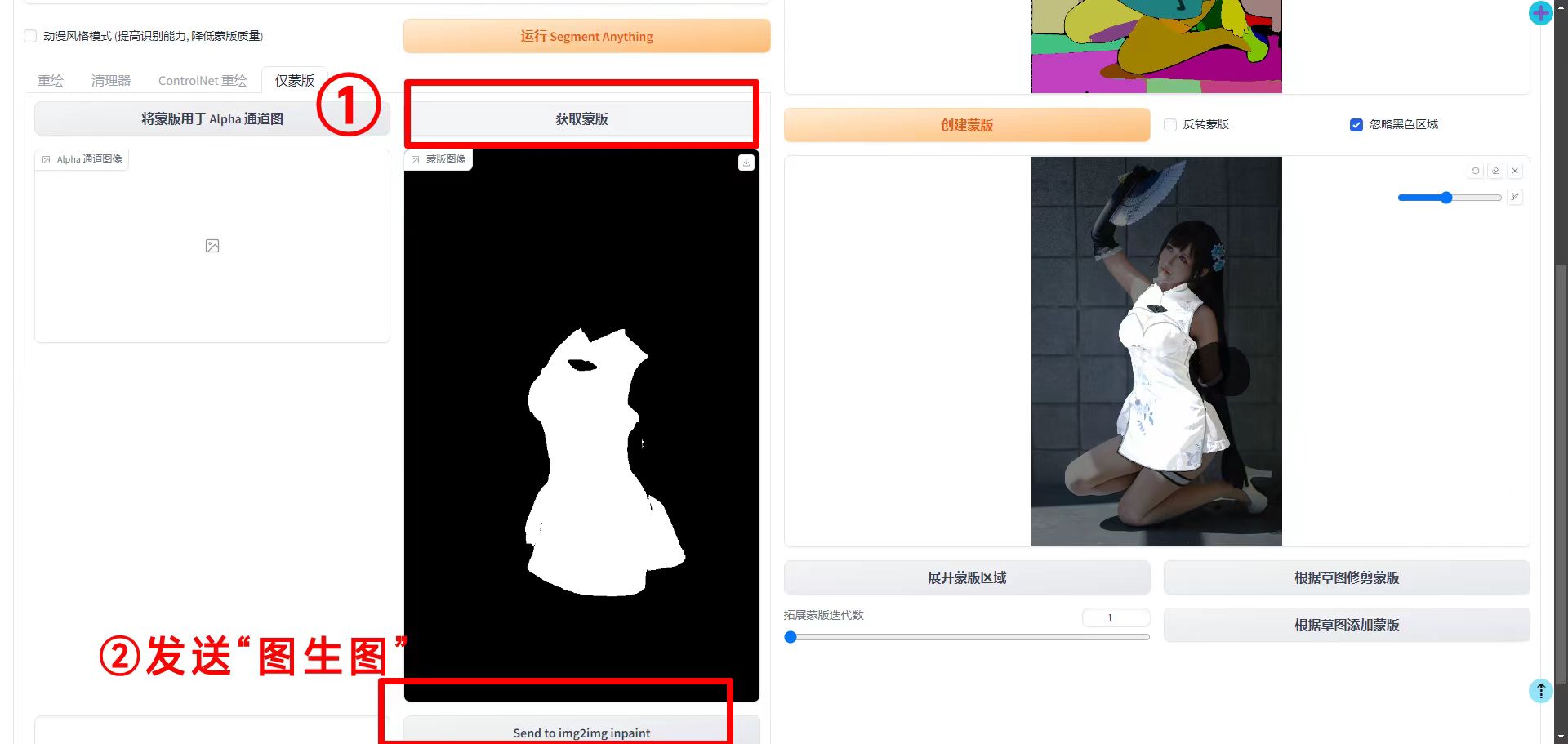Click the X icon to remove the sketch image
1568x744 pixels.
(1515, 171)
